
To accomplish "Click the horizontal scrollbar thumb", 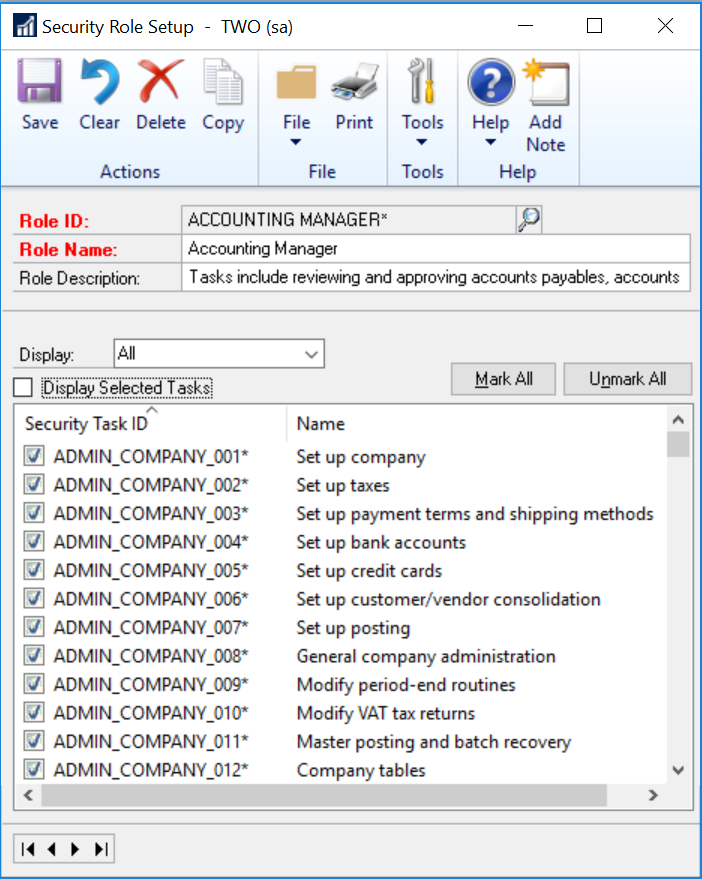I will coord(324,795).
